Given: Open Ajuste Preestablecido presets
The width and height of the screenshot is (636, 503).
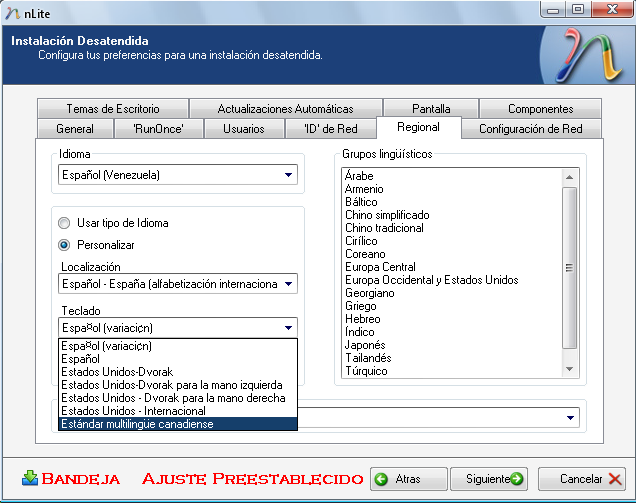Looking at the screenshot, I should pyautogui.click(x=253, y=479).
